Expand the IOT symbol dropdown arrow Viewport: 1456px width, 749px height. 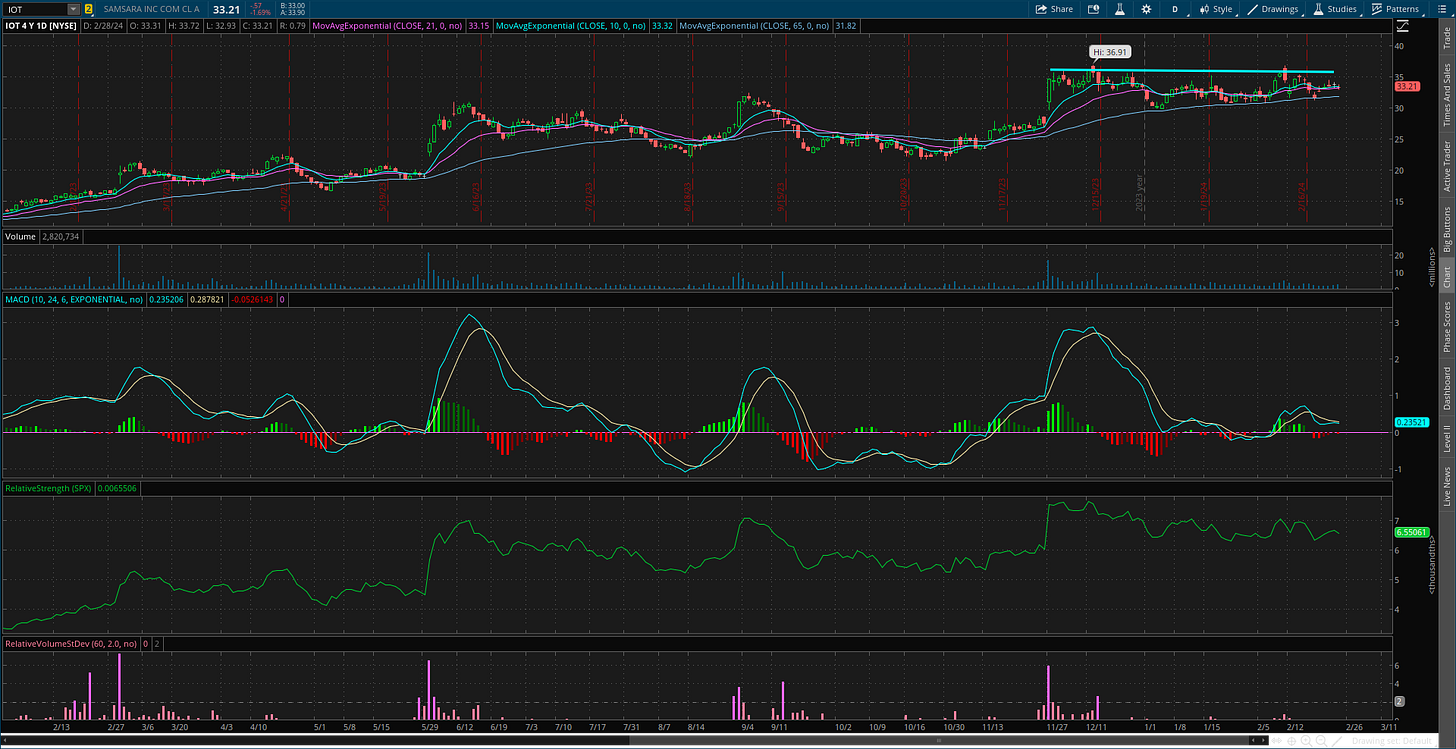(73, 9)
